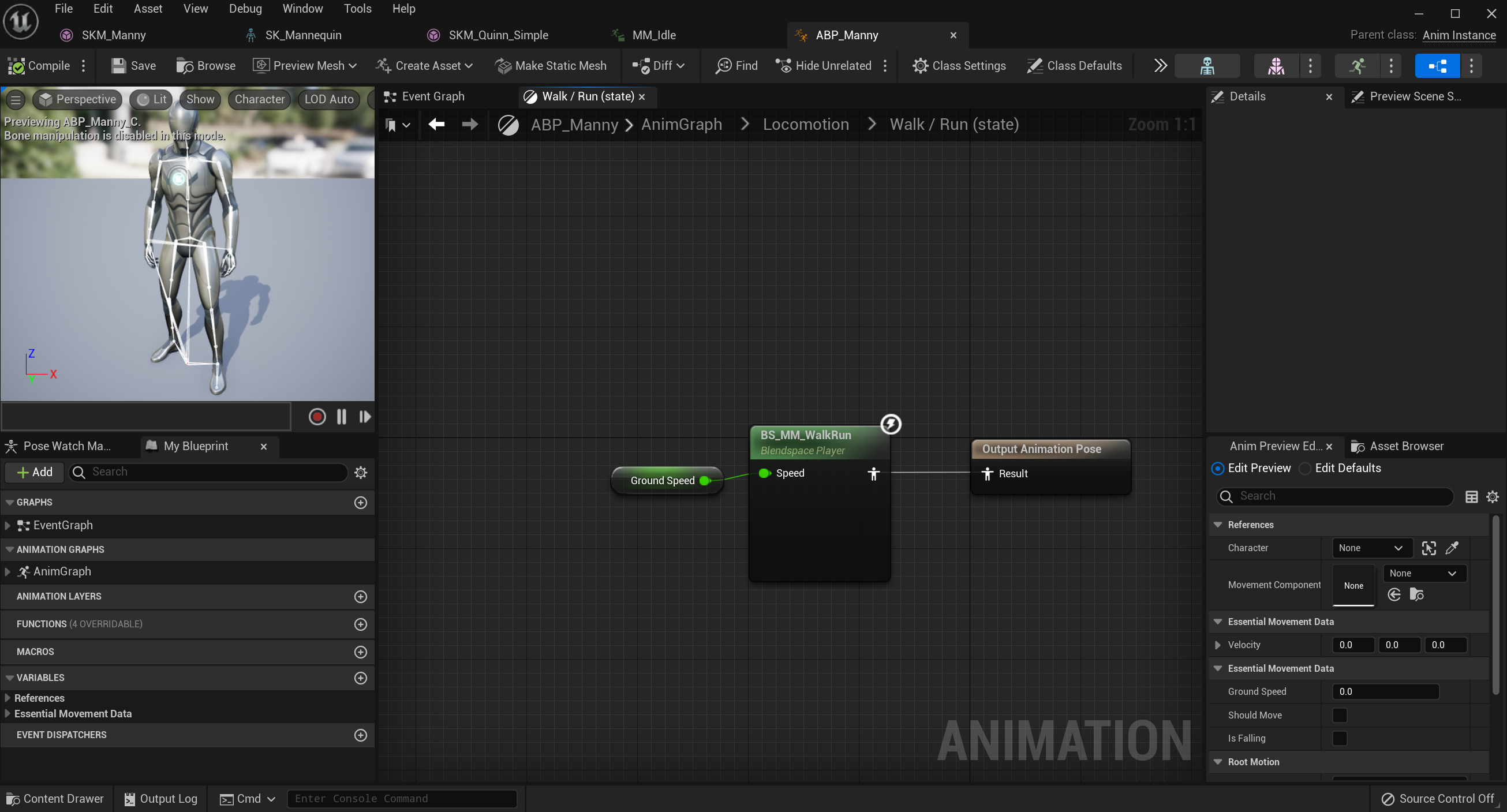Screen dimensions: 1507x812
Task: Switch to Animation mode running-man icon
Action: (x=1358, y=66)
